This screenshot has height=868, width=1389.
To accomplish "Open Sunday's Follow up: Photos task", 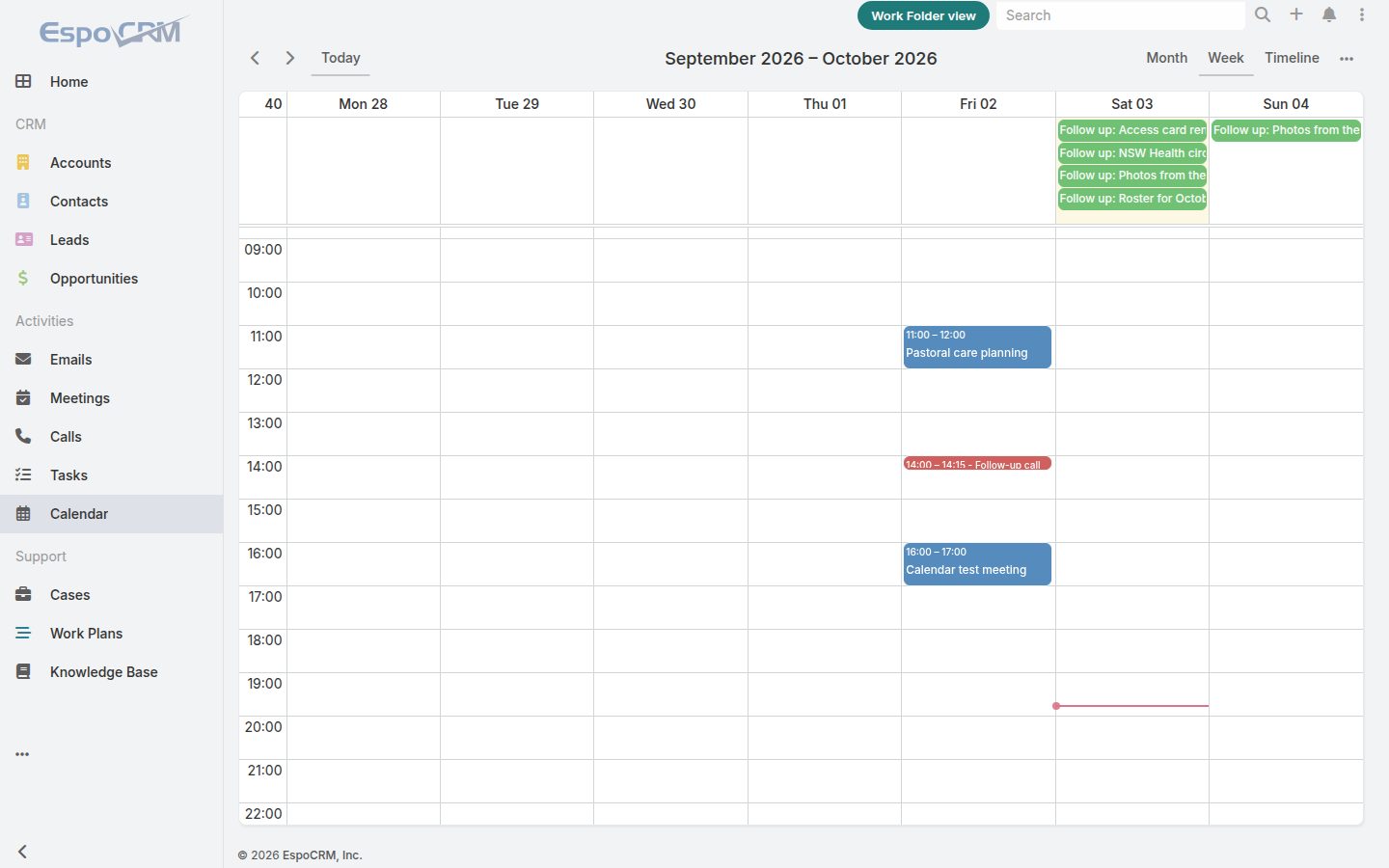I will tap(1286, 130).
